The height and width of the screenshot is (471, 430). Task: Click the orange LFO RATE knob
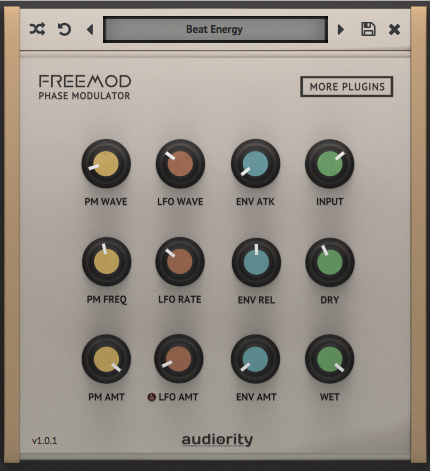tap(180, 262)
